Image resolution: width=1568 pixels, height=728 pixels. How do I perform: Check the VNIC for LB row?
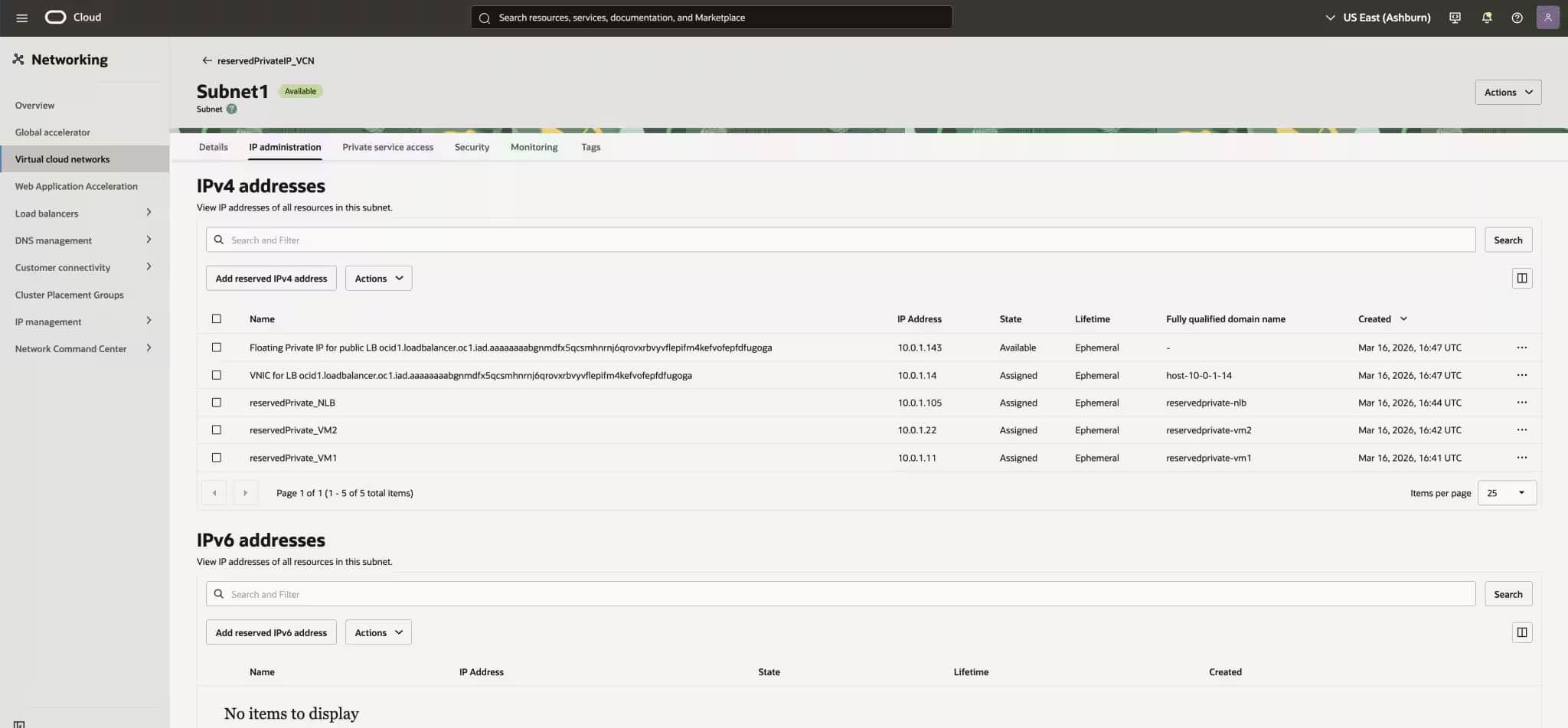pyautogui.click(x=217, y=375)
